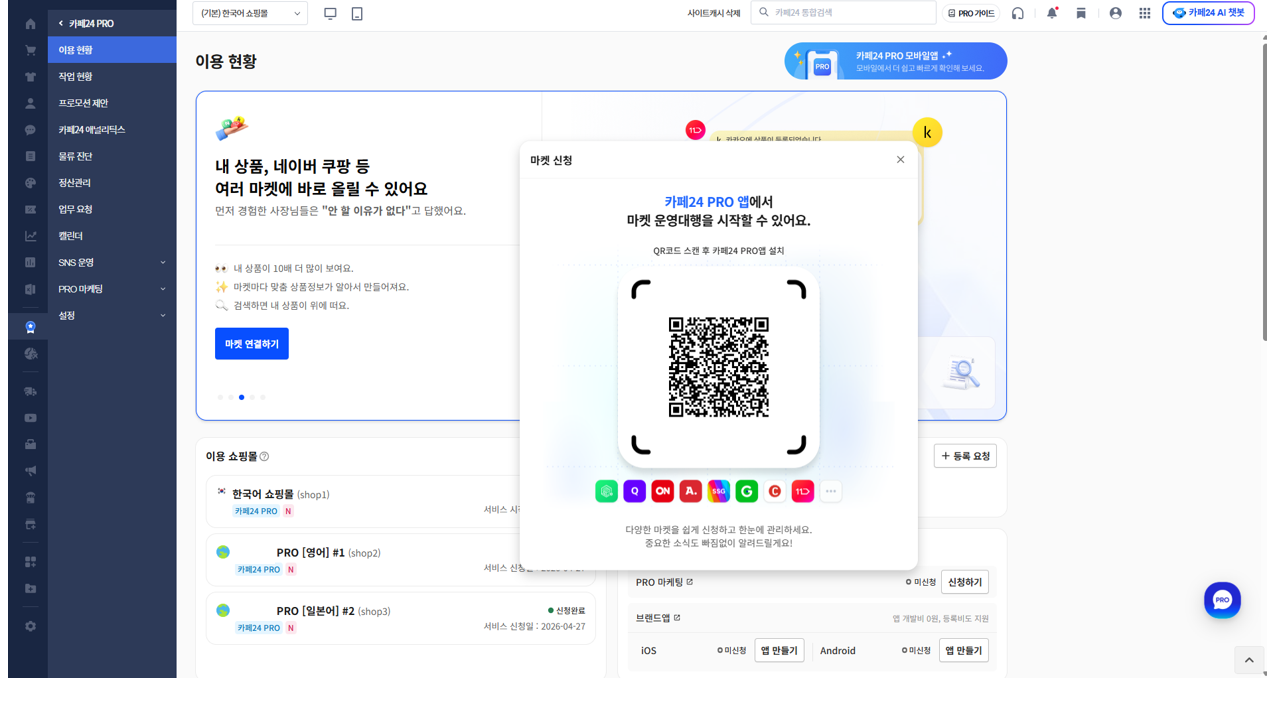
Task: Open headset customer support icon
Action: 1018,13
